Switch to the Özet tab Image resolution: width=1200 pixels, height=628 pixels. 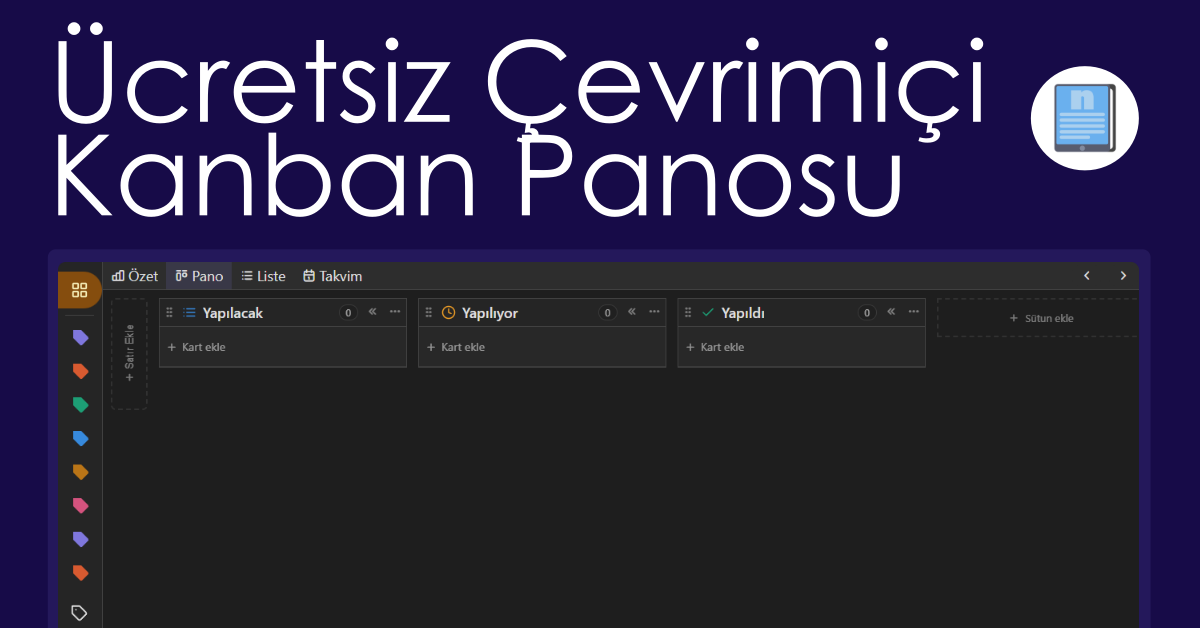pos(135,276)
